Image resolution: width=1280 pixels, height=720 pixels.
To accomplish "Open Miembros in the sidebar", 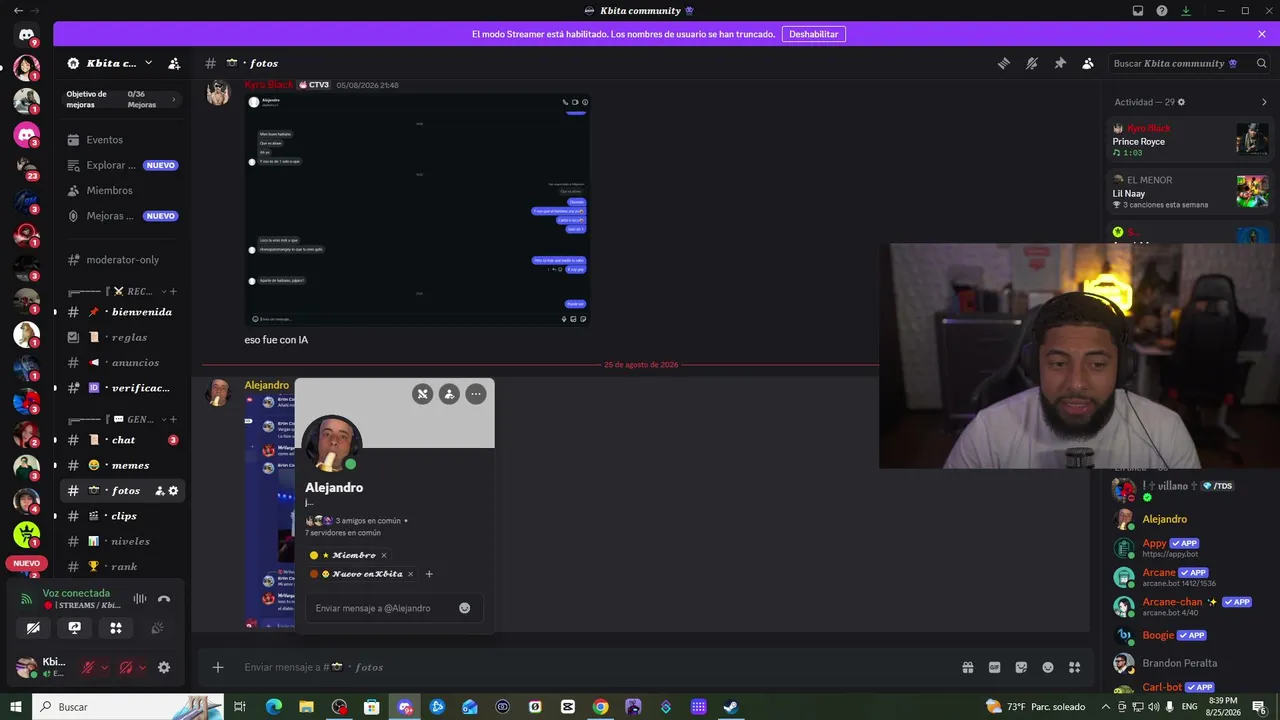I will pyautogui.click(x=123, y=190).
